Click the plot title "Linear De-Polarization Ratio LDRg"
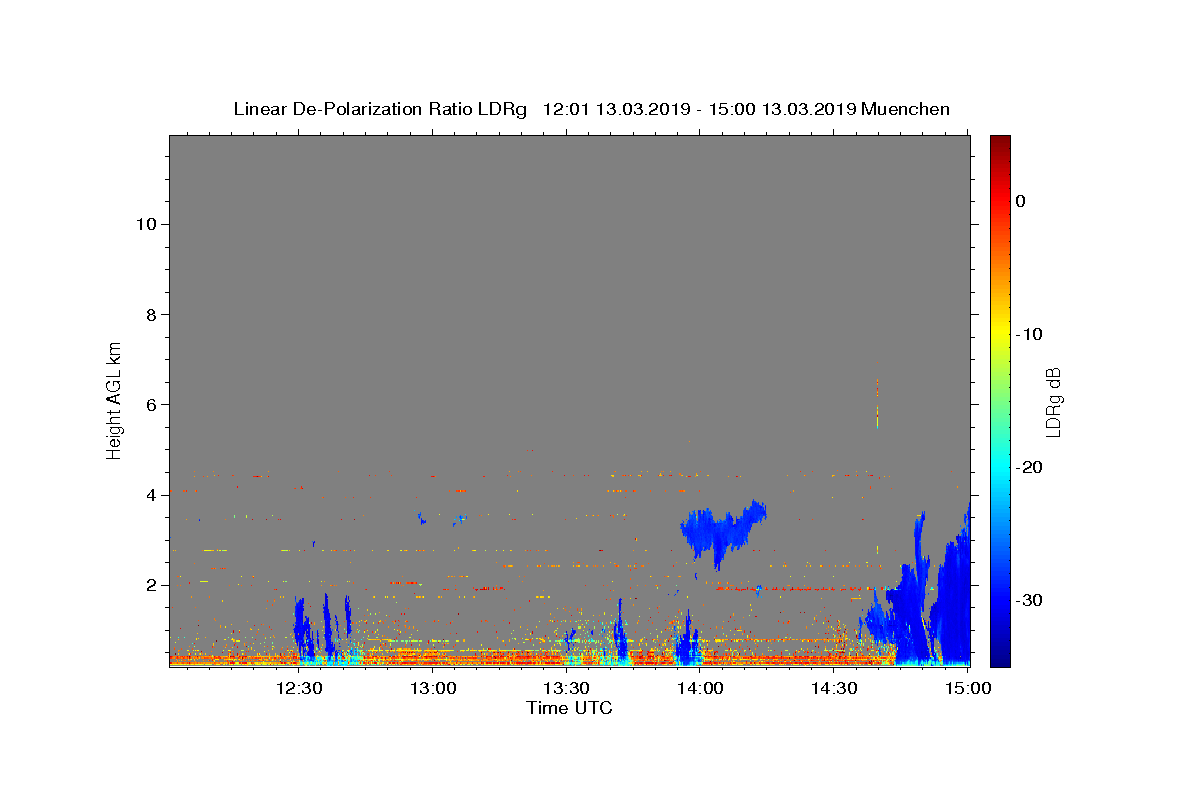 (380, 109)
